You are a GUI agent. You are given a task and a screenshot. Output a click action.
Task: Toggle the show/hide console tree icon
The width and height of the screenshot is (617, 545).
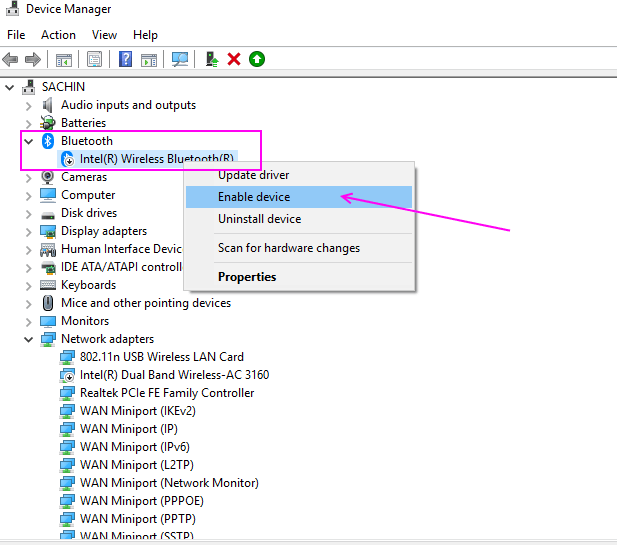point(64,60)
